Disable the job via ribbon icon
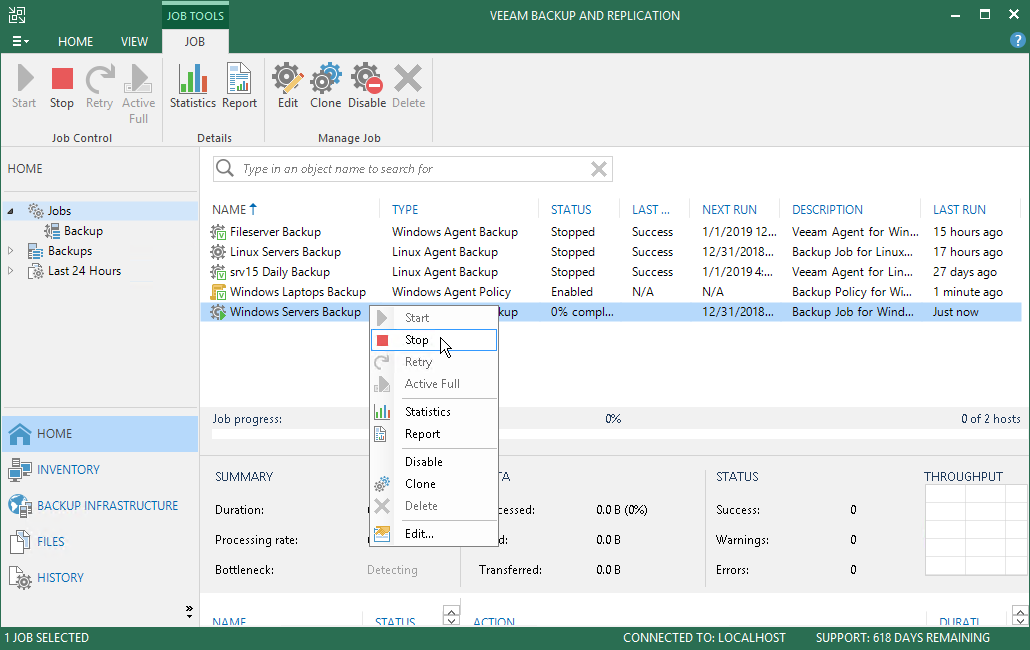This screenshot has height=650, width=1030. (367, 87)
